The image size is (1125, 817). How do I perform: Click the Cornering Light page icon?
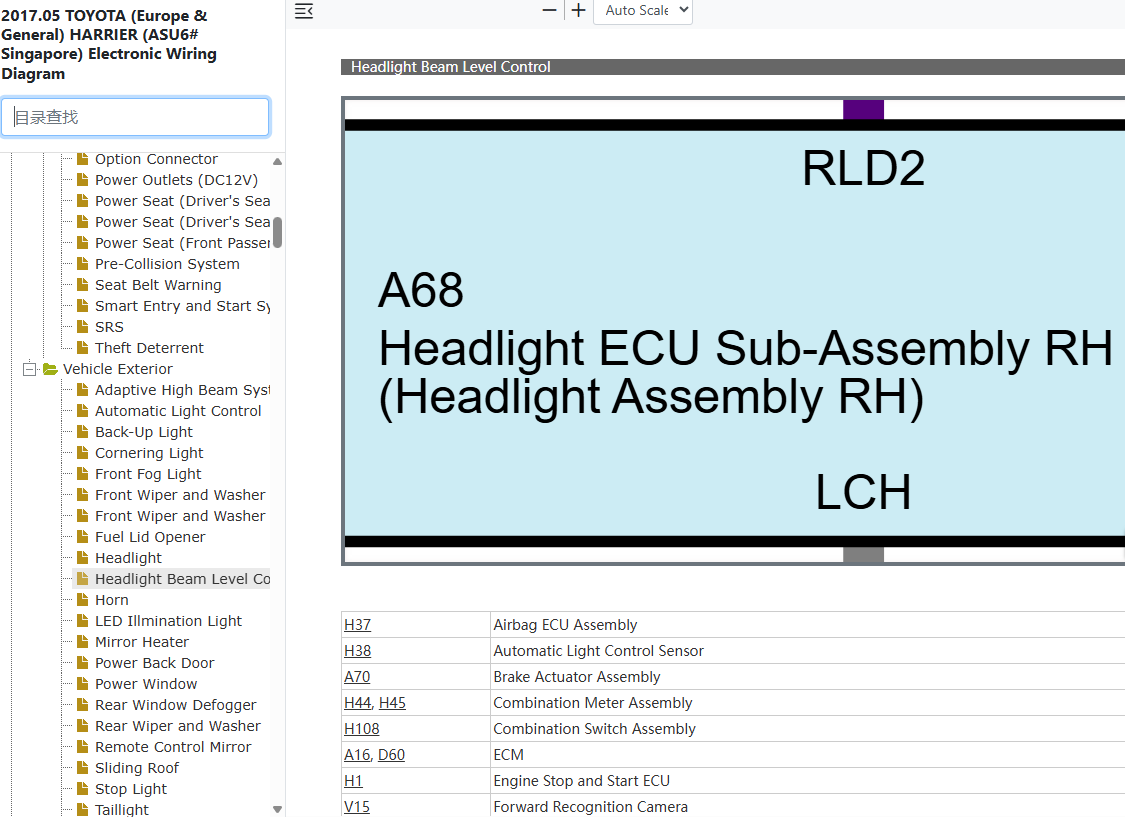[83, 453]
